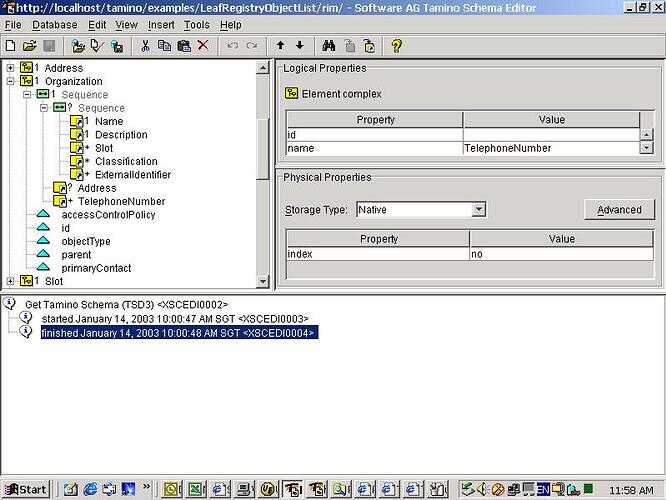The width and height of the screenshot is (666, 500).
Task: Click the red X Delete icon
Action: 203,45
